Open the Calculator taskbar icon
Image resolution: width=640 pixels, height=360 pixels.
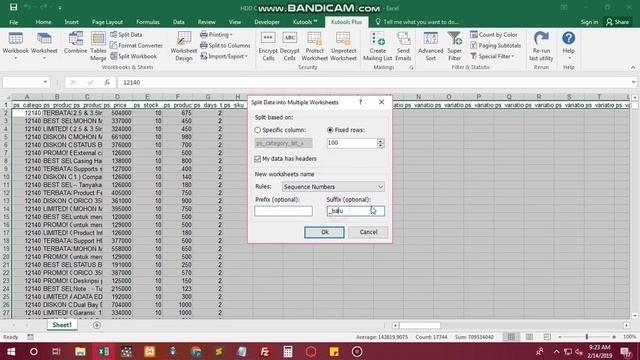[x=288, y=351]
